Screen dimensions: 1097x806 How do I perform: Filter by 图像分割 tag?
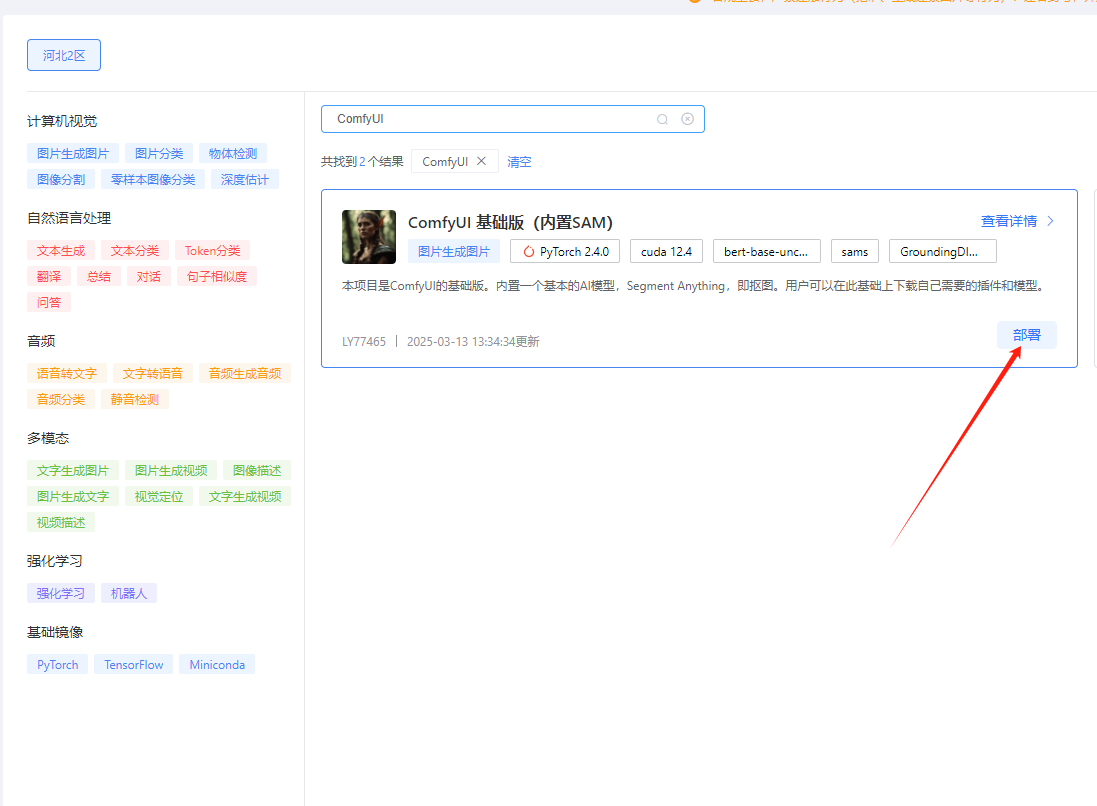pyautogui.click(x=61, y=179)
